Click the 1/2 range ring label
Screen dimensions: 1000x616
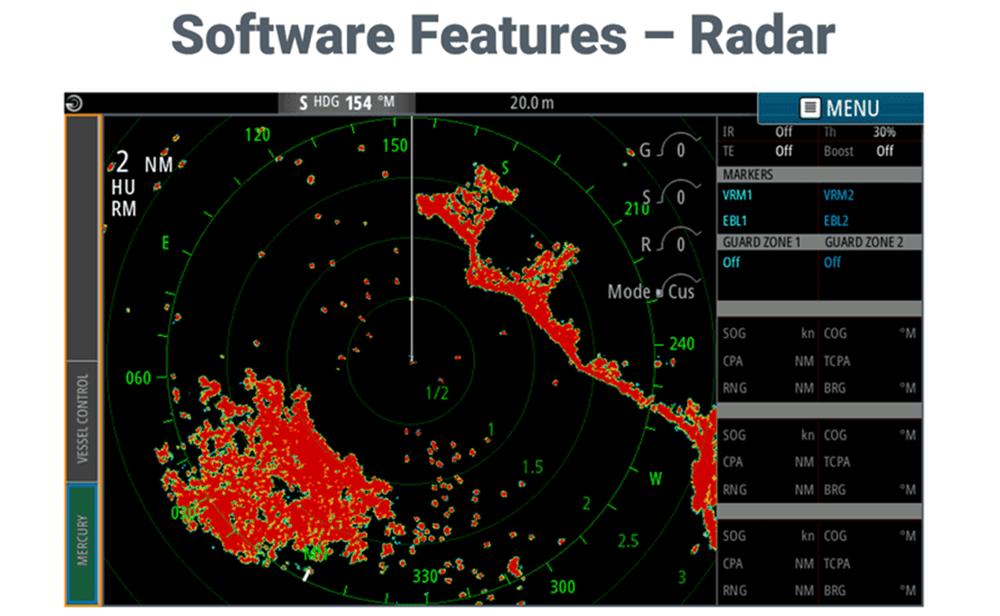pyautogui.click(x=437, y=393)
